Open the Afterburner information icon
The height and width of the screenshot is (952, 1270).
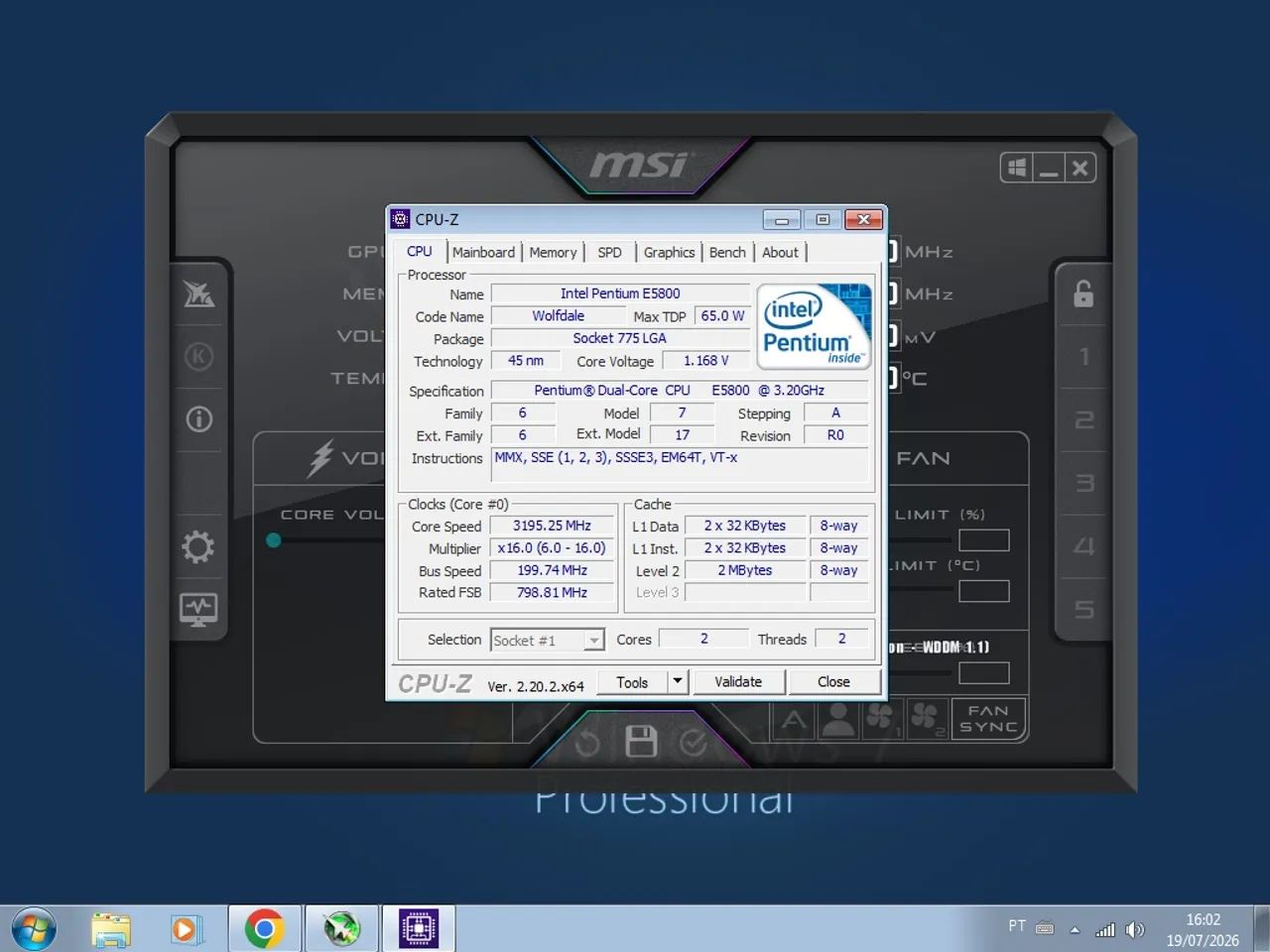198,419
